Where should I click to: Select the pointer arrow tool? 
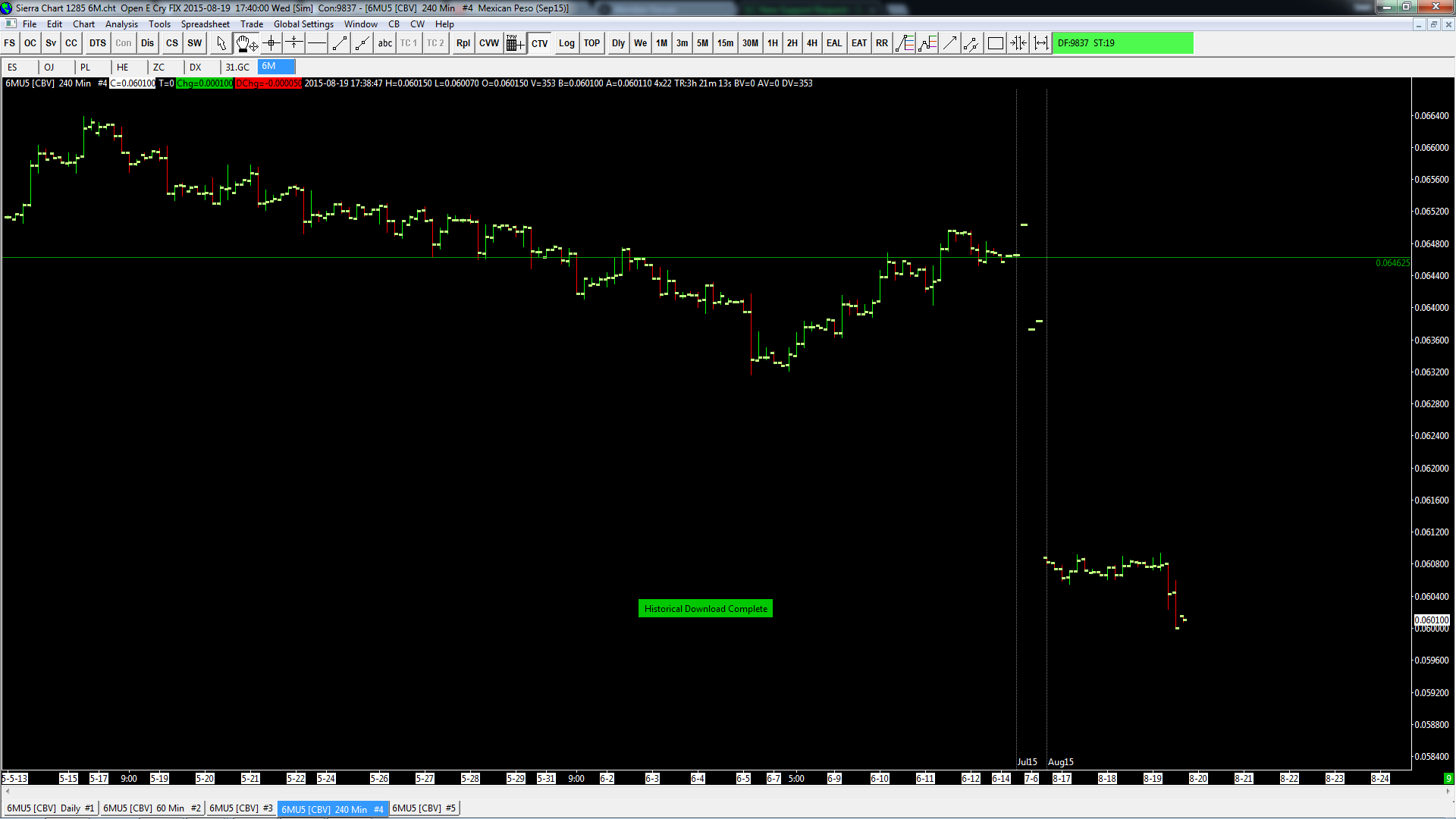pos(221,43)
